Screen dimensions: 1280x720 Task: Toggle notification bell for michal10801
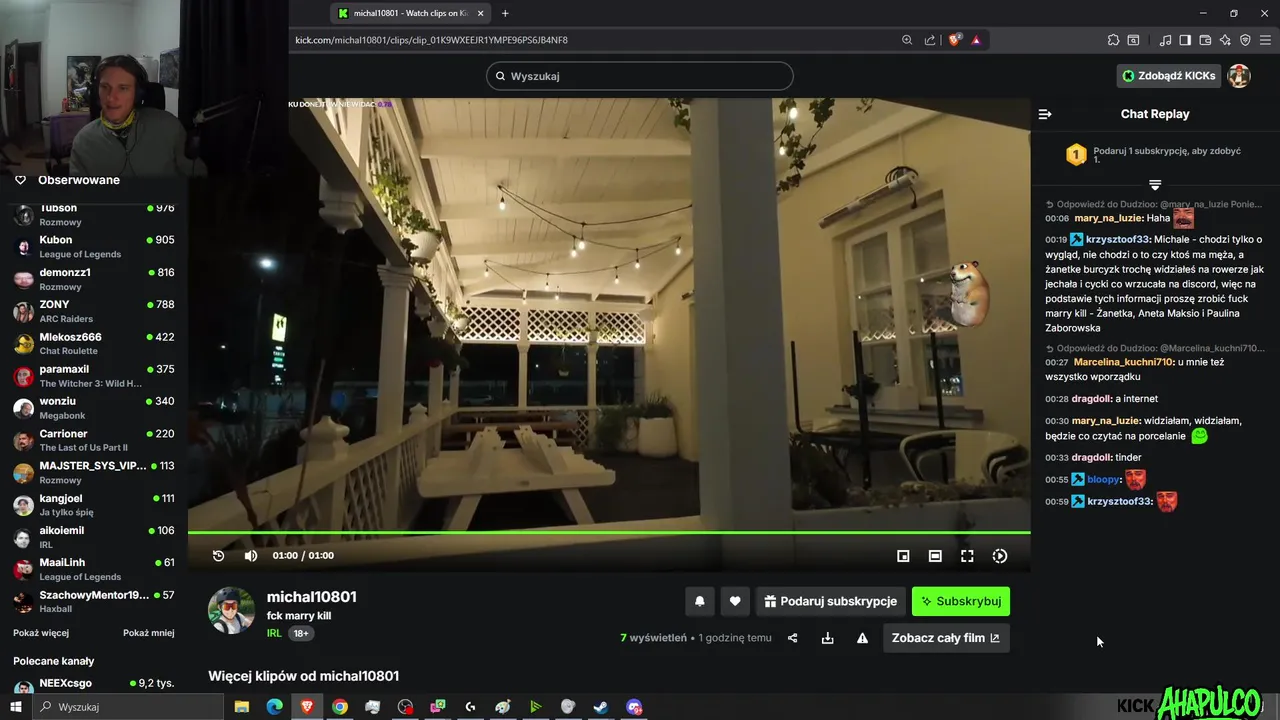tap(700, 601)
